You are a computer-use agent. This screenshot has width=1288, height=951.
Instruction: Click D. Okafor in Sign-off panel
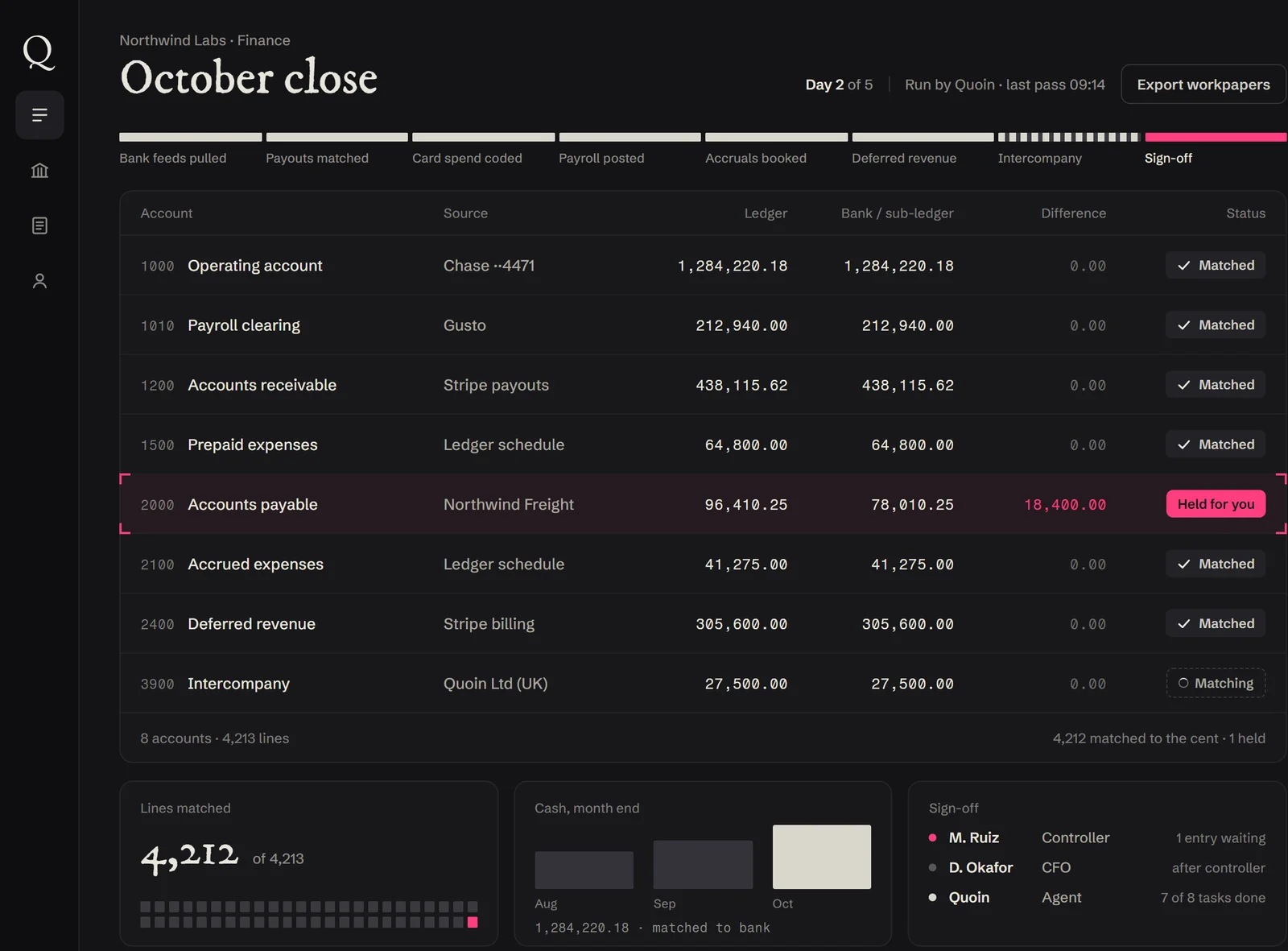tap(980, 867)
